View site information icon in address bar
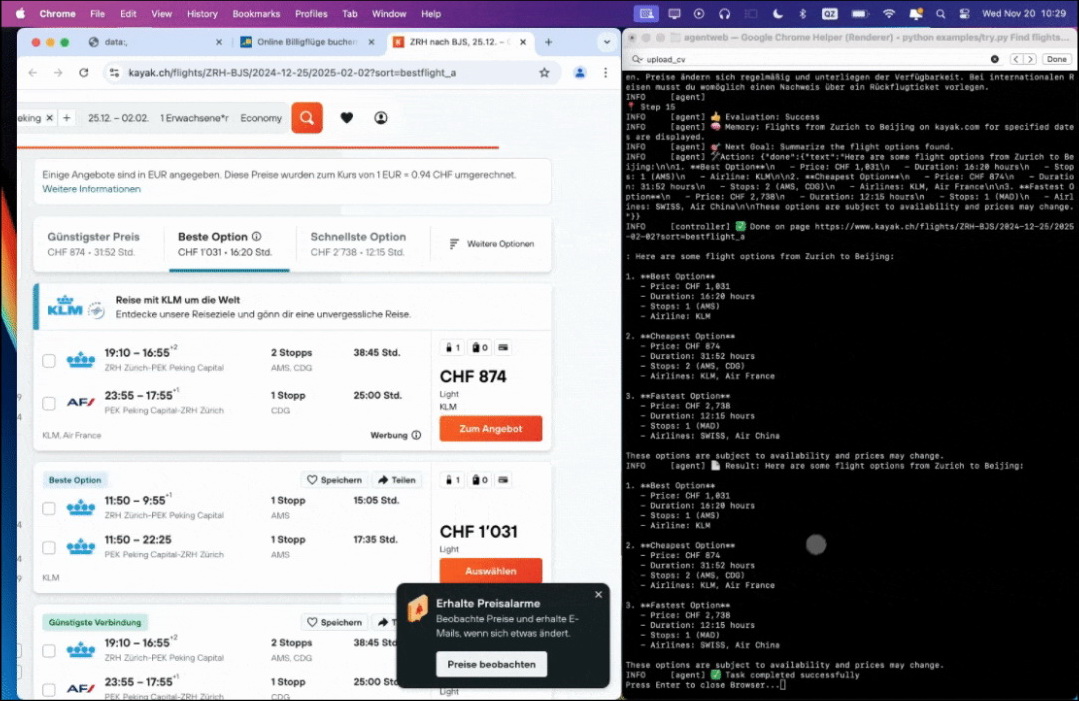The height and width of the screenshot is (701, 1079). (114, 72)
